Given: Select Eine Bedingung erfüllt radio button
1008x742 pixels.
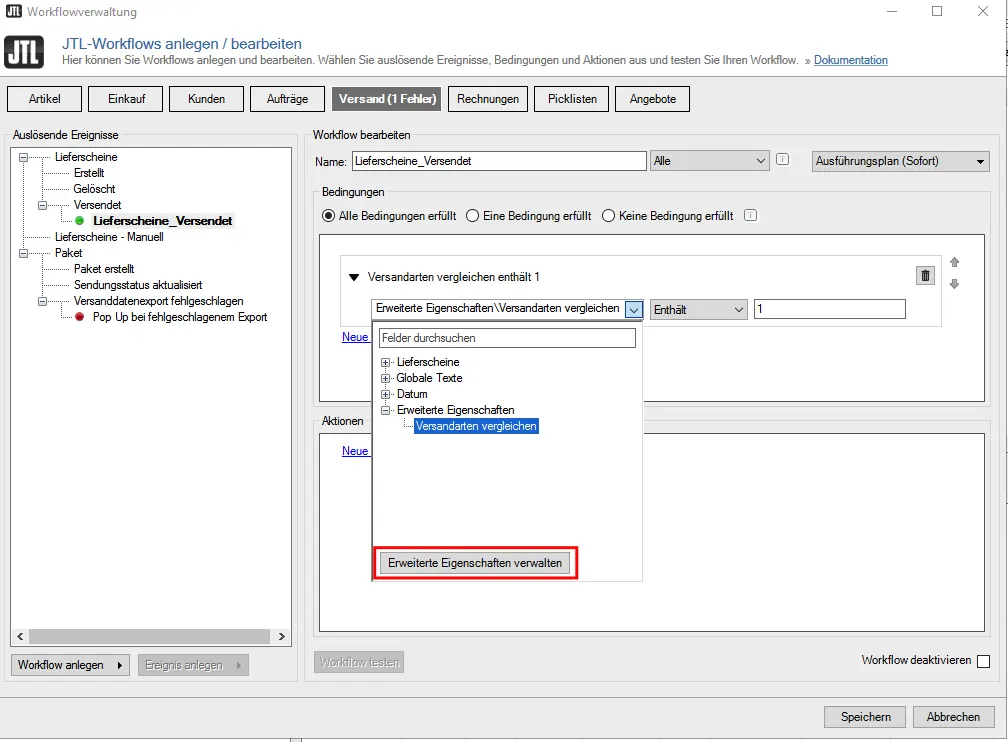Looking at the screenshot, I should [472, 216].
